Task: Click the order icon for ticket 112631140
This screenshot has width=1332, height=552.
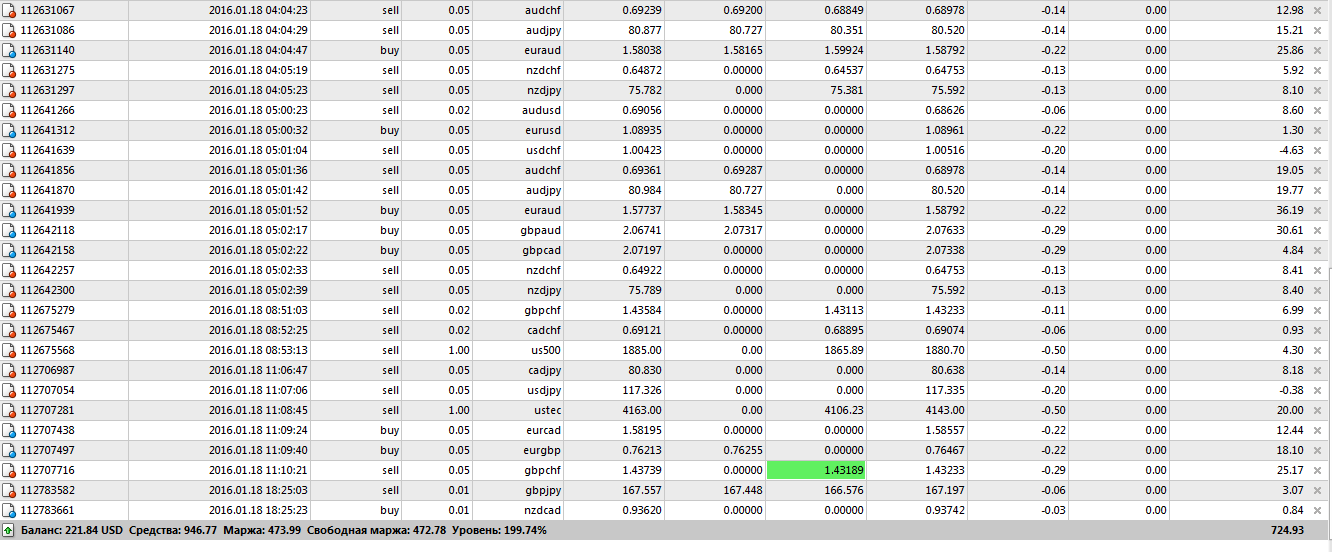Action: [x=9, y=50]
